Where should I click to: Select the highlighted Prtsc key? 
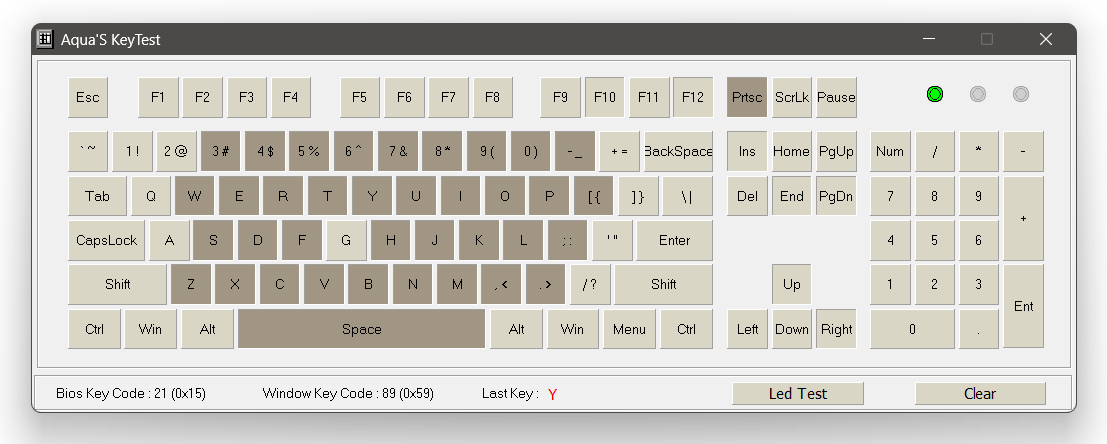point(747,97)
